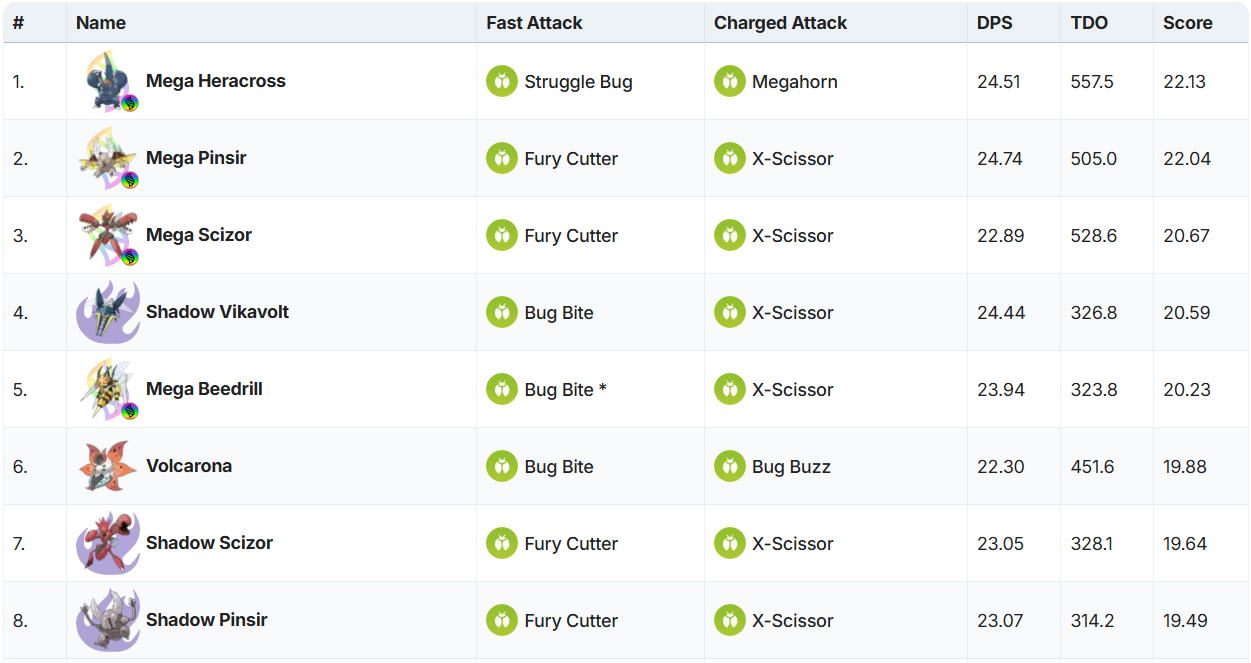Image resolution: width=1251 pixels, height=663 pixels.
Task: Click the # rank column header
Action: (18, 23)
